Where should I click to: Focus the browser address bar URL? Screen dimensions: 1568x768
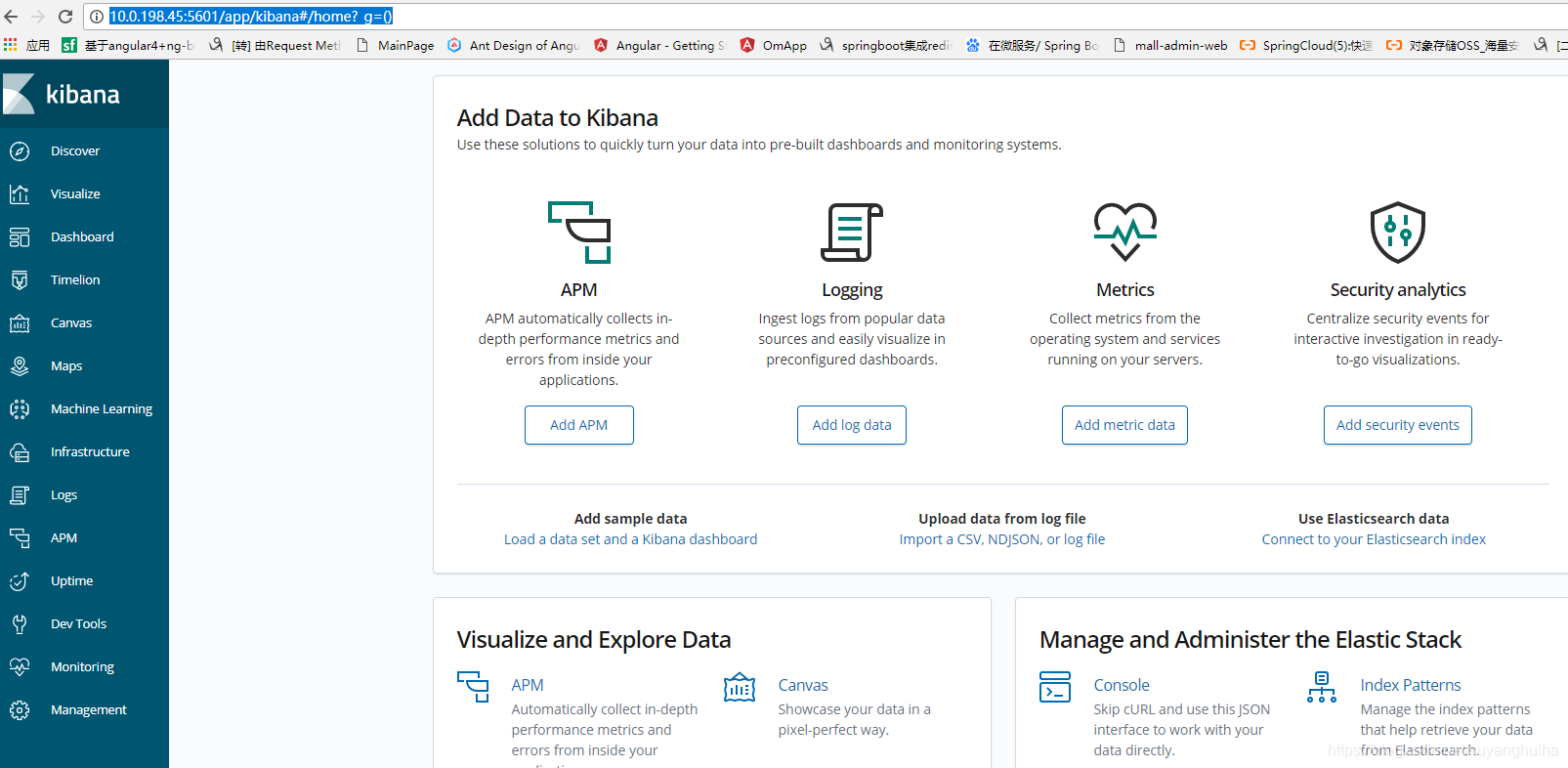tap(251, 17)
